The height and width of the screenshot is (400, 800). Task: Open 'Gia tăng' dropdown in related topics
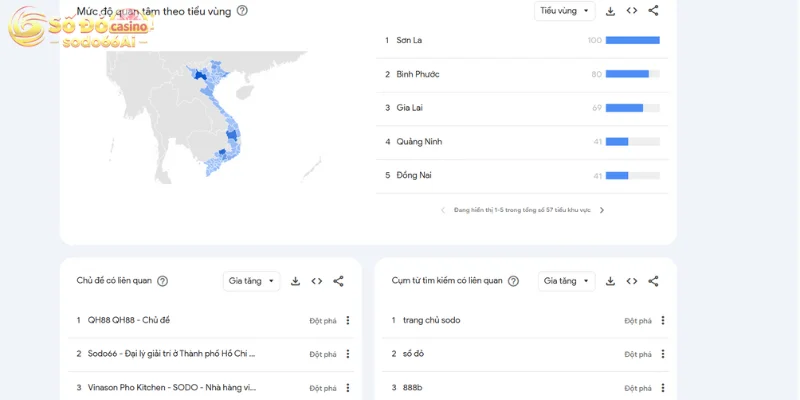251,281
